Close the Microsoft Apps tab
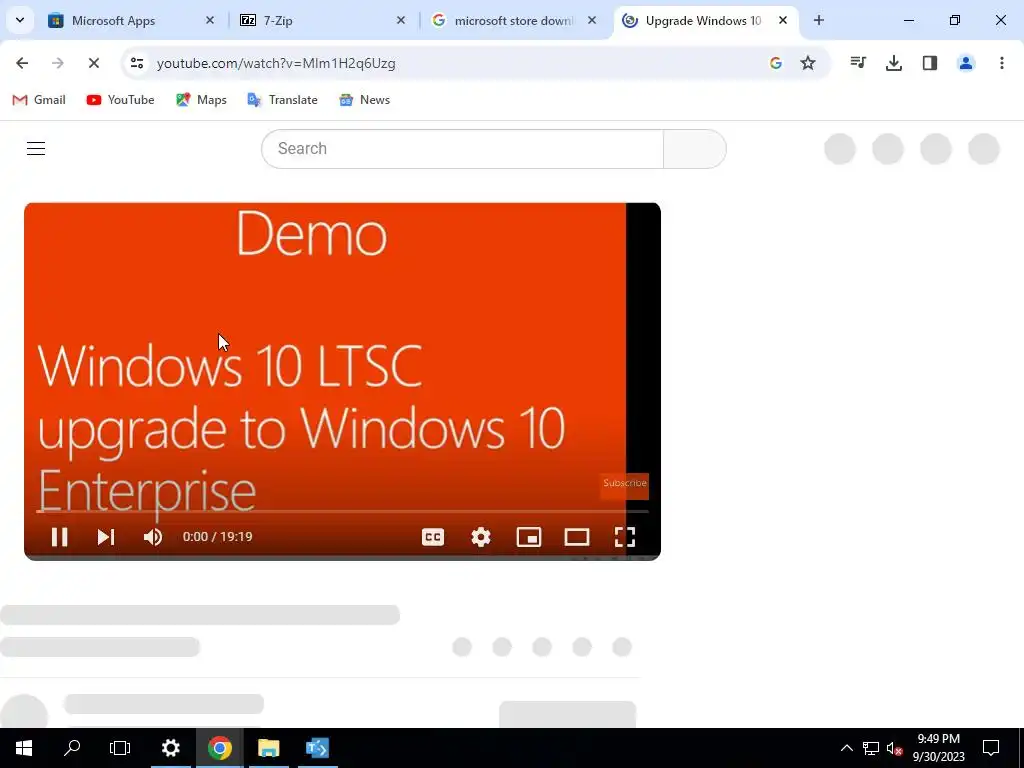1024x768 pixels. pos(210,21)
